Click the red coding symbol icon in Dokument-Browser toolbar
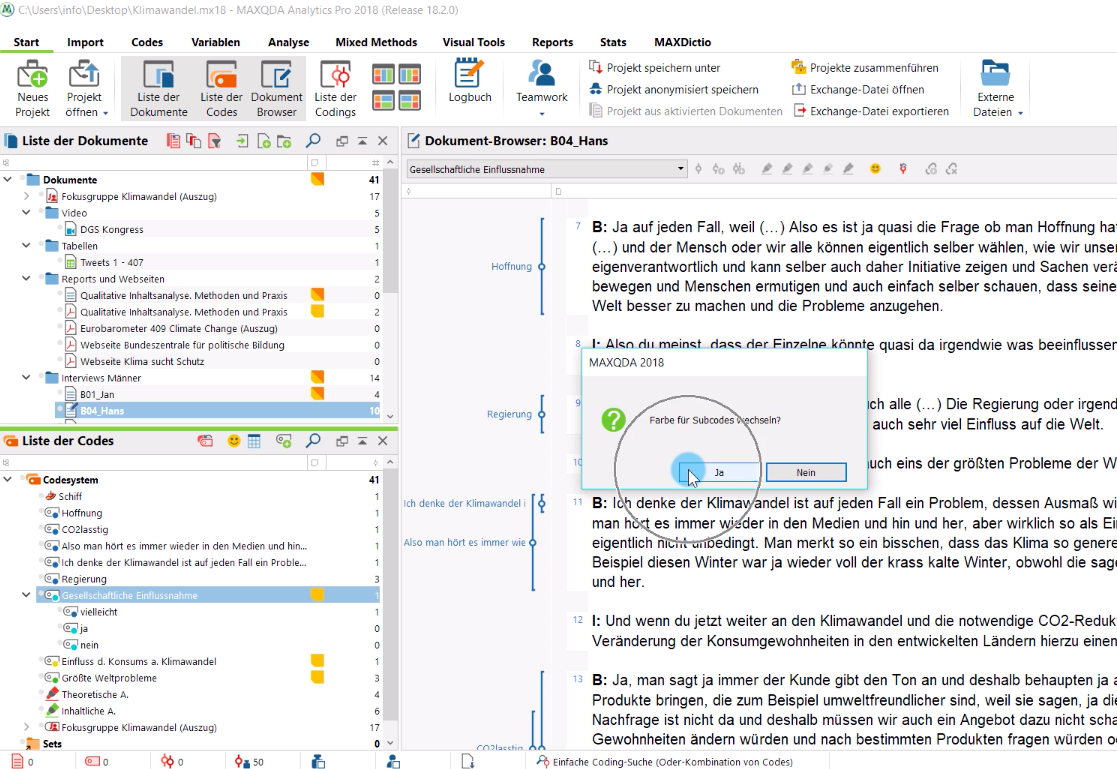Image resolution: width=1117 pixels, height=769 pixels. coord(903,169)
